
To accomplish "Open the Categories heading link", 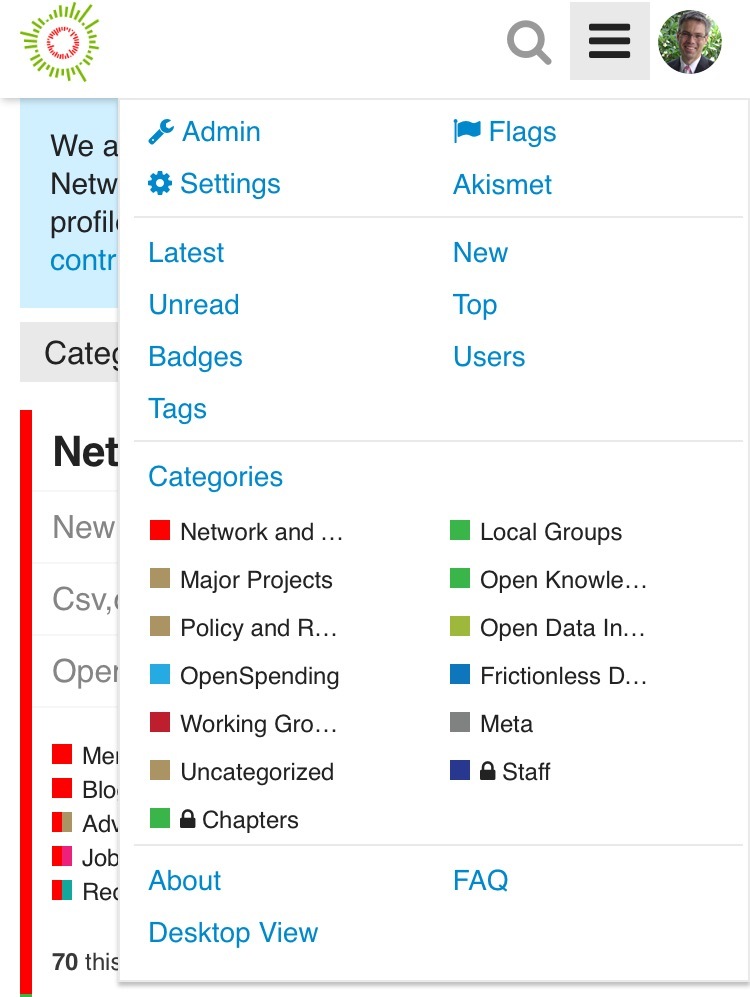I will point(215,477).
